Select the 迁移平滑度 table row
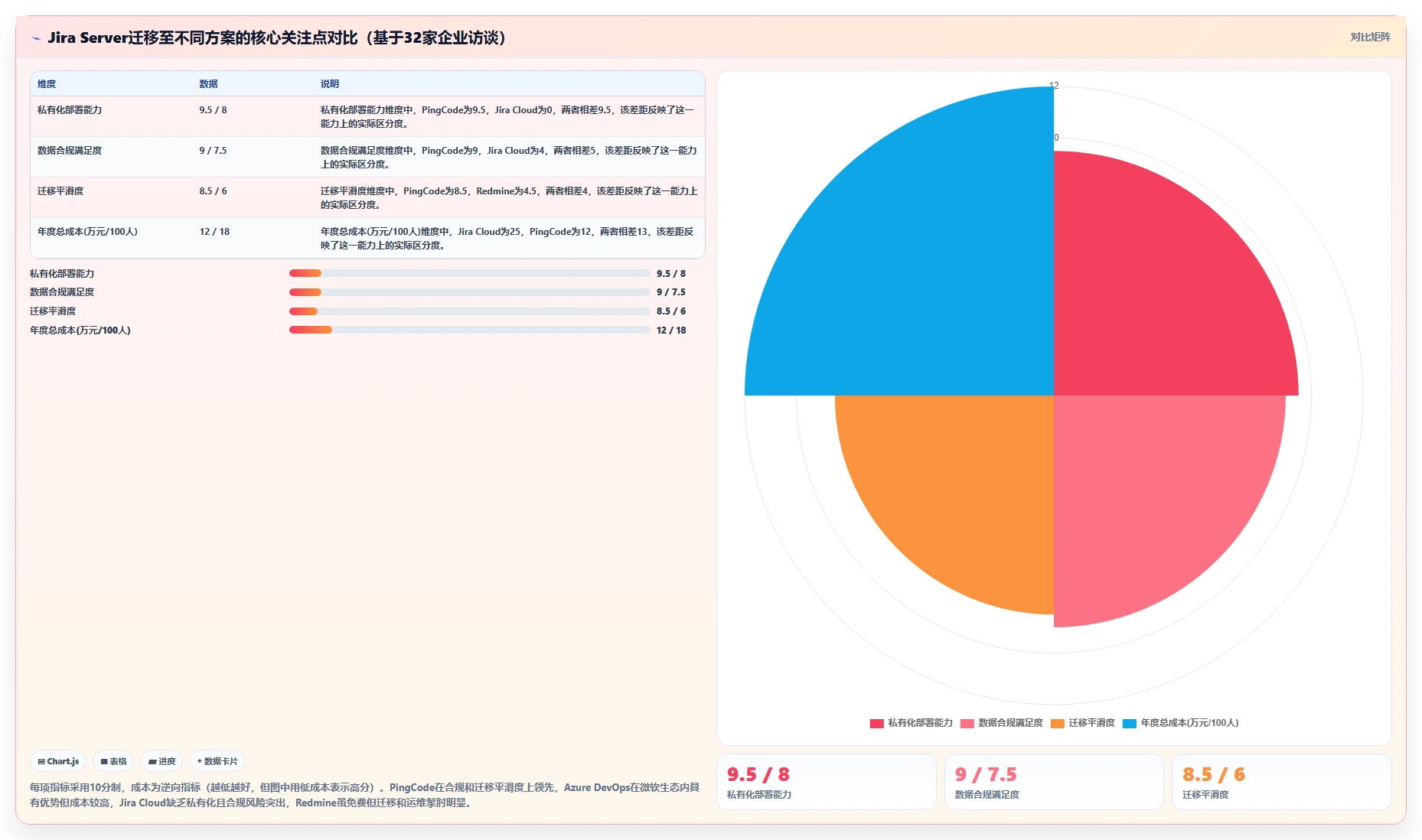Screen dimensions: 1422x840 coord(367,197)
